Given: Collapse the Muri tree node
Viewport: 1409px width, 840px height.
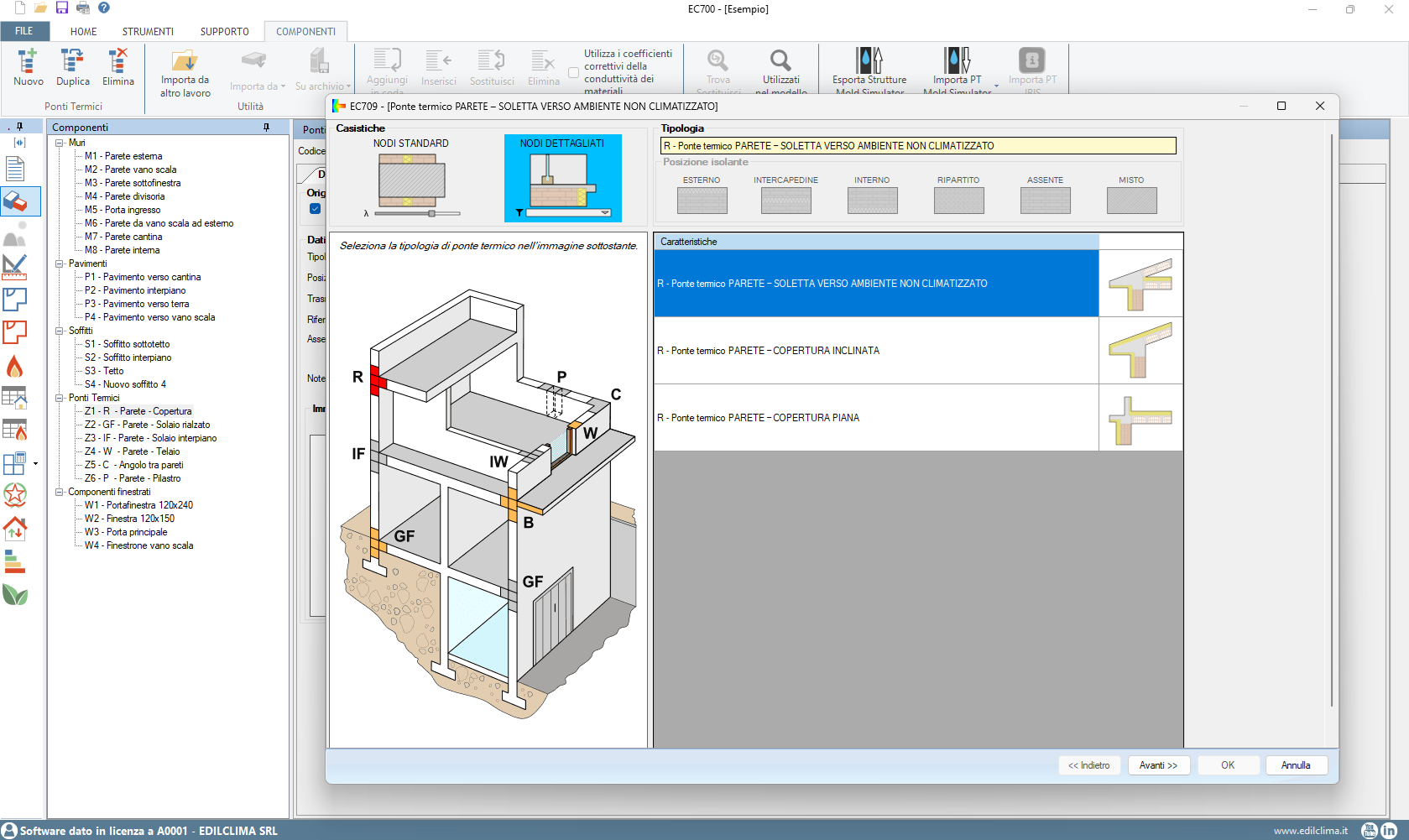Looking at the screenshot, I should point(60,143).
